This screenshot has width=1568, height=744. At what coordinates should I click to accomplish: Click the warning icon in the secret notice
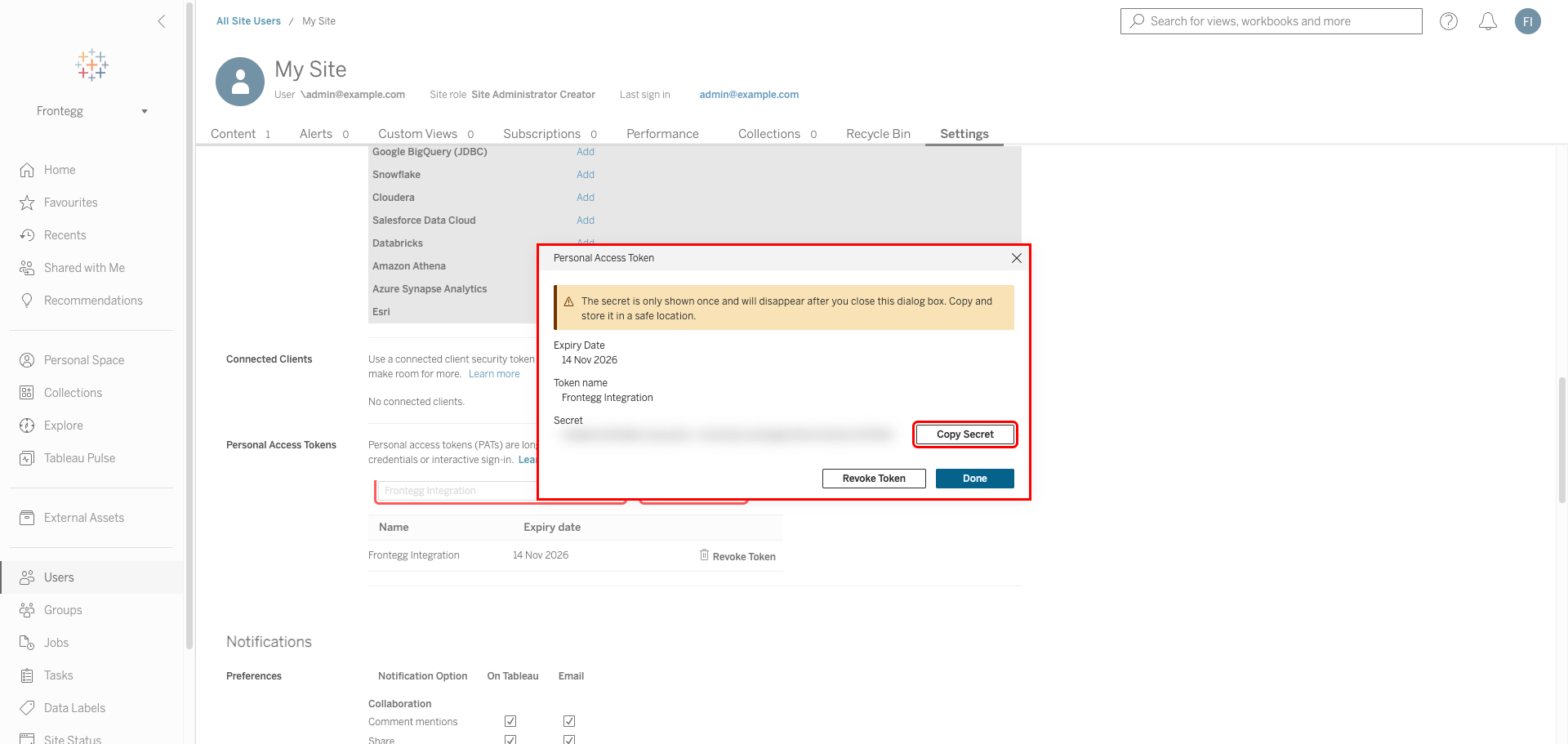click(569, 301)
